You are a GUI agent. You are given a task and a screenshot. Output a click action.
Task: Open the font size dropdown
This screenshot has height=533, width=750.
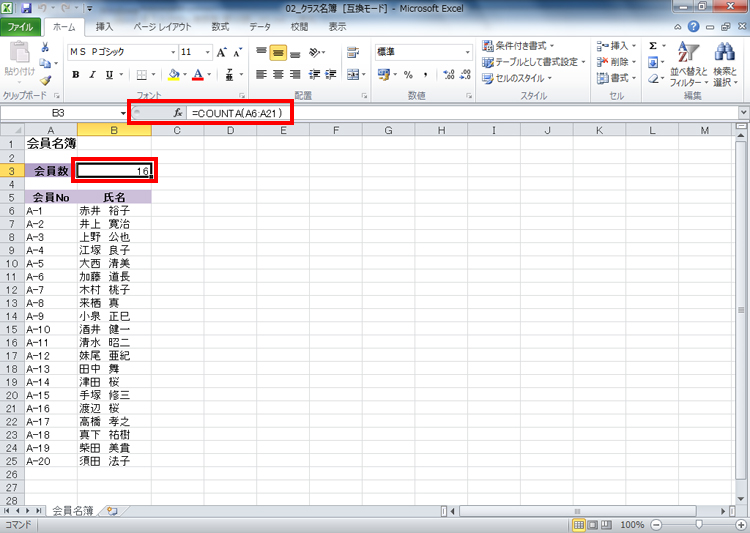(x=208, y=52)
